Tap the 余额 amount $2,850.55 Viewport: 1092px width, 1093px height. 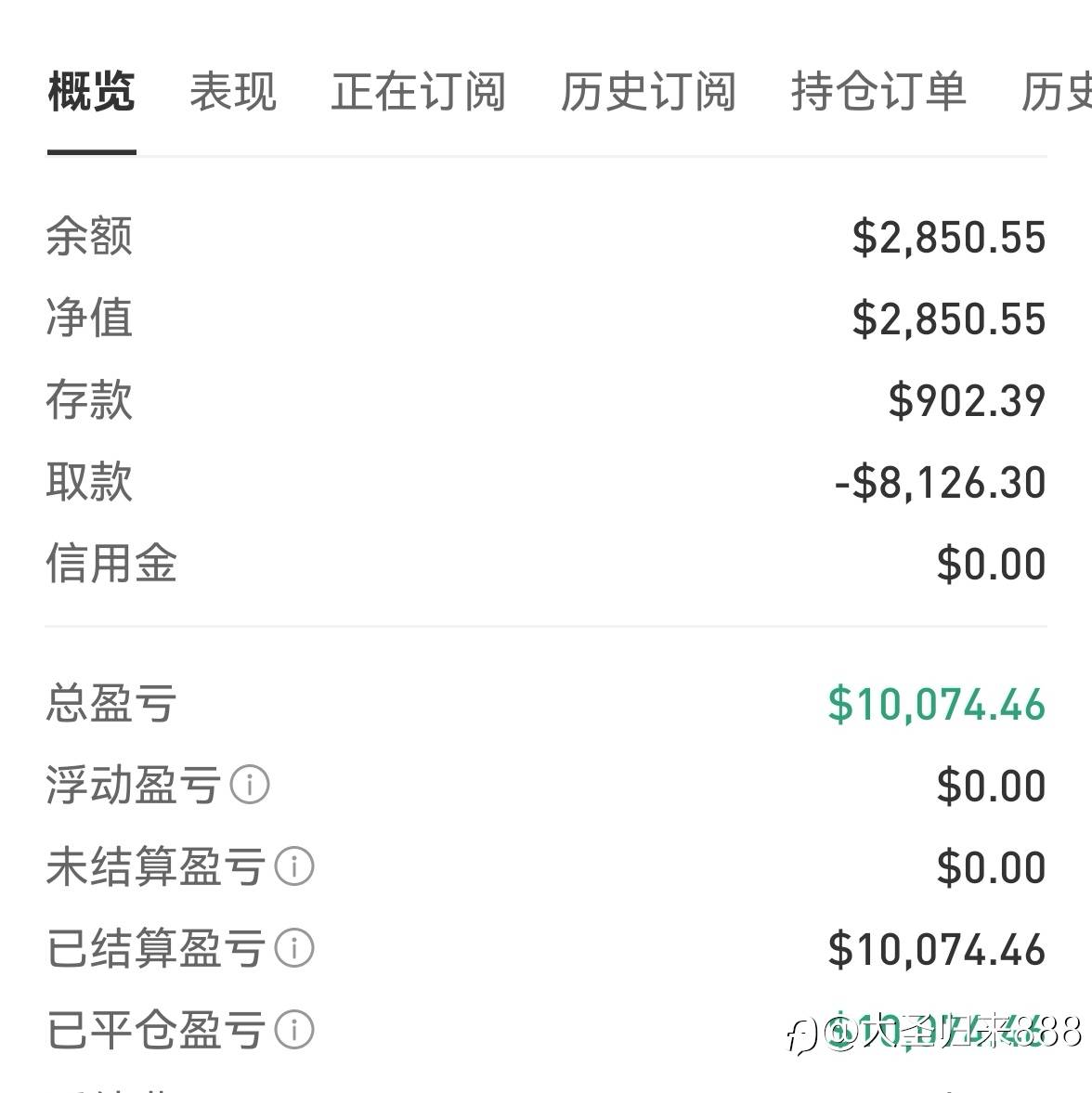pyautogui.click(x=948, y=238)
